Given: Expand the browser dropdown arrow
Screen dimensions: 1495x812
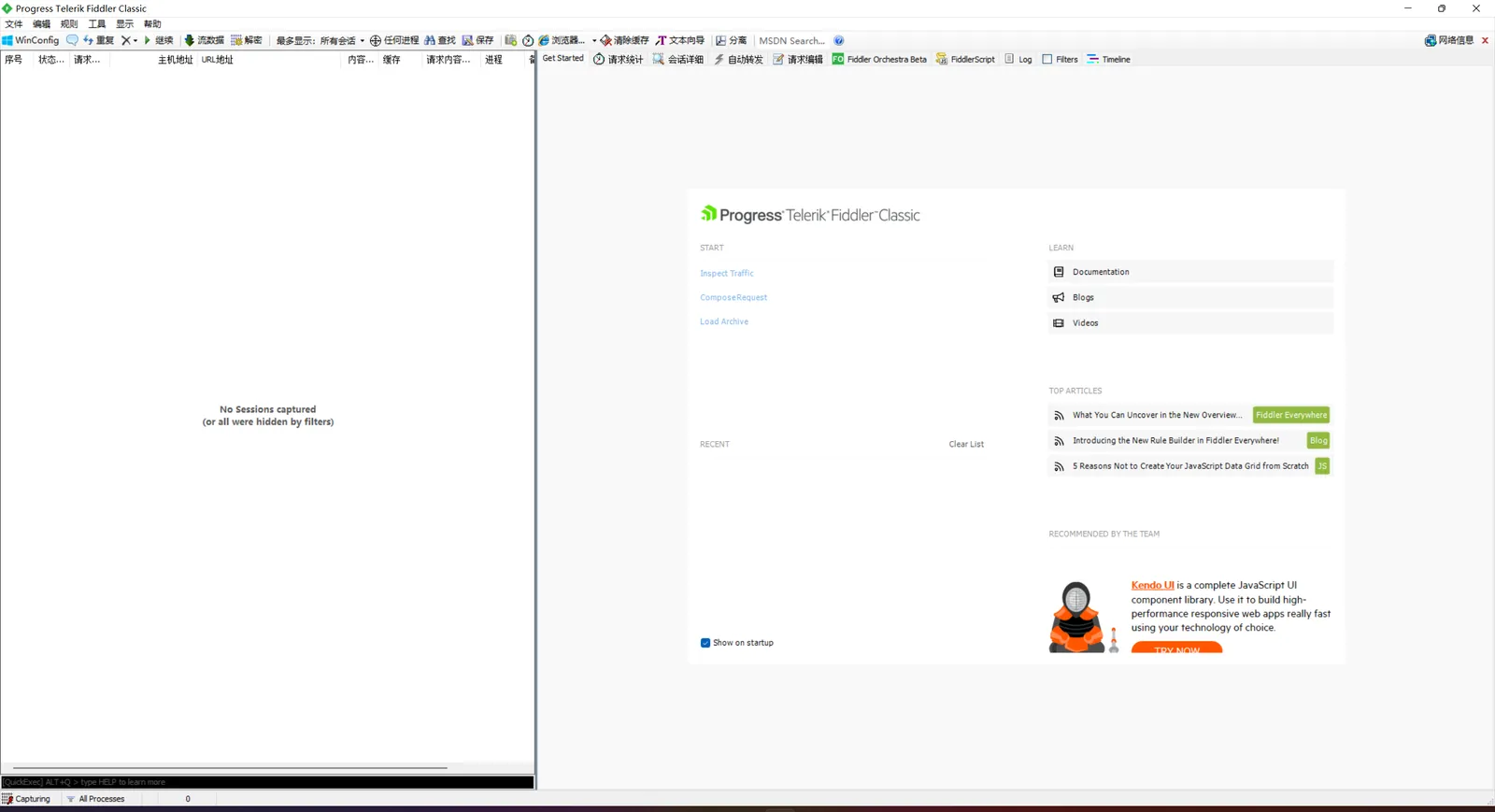Looking at the screenshot, I should (x=594, y=40).
